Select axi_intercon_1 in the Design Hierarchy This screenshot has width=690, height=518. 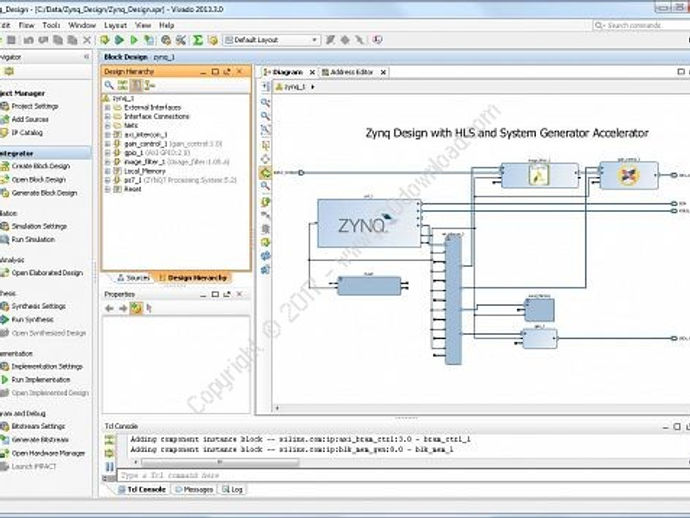click(146, 135)
